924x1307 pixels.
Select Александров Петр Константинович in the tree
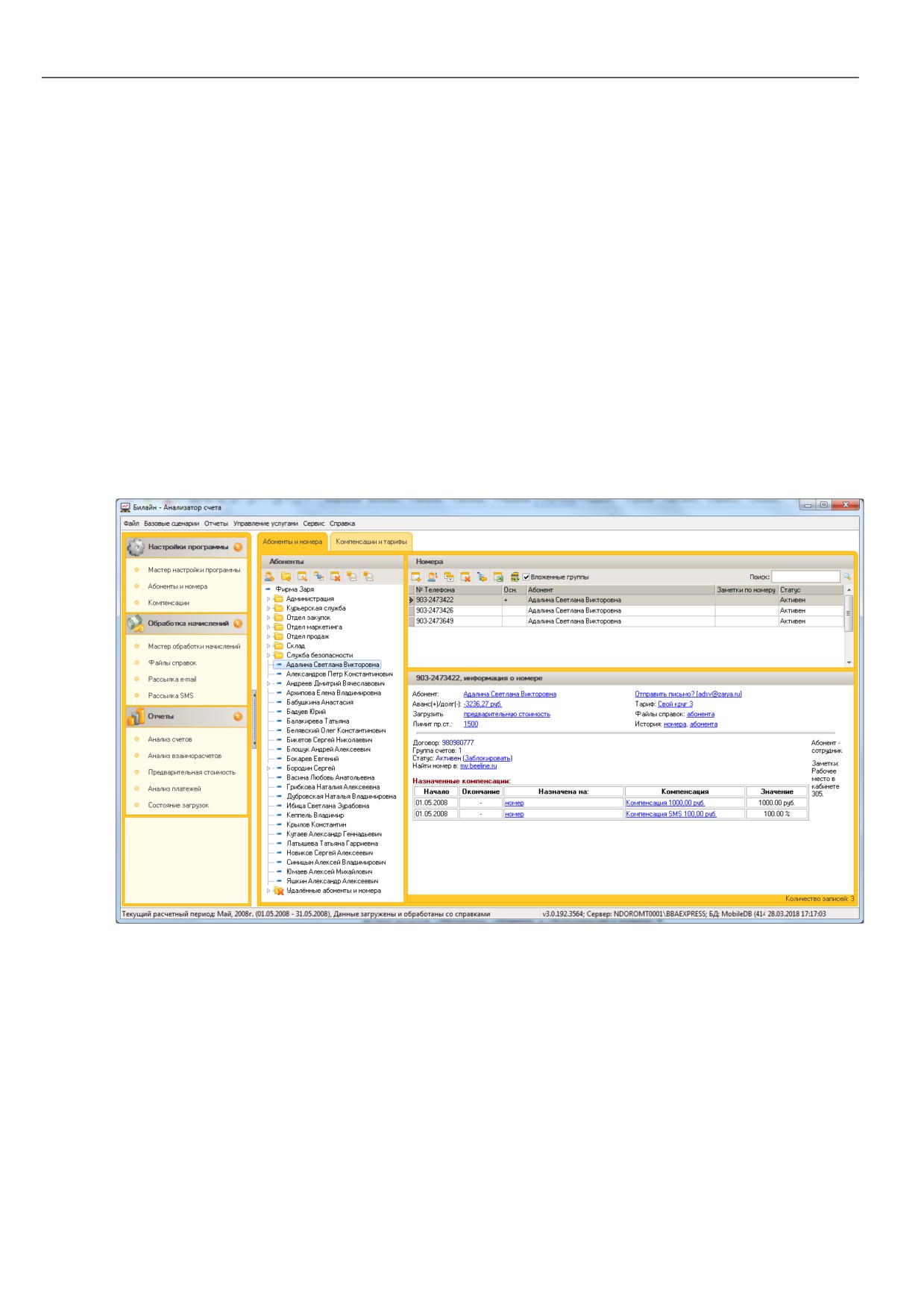pyautogui.click(x=339, y=674)
